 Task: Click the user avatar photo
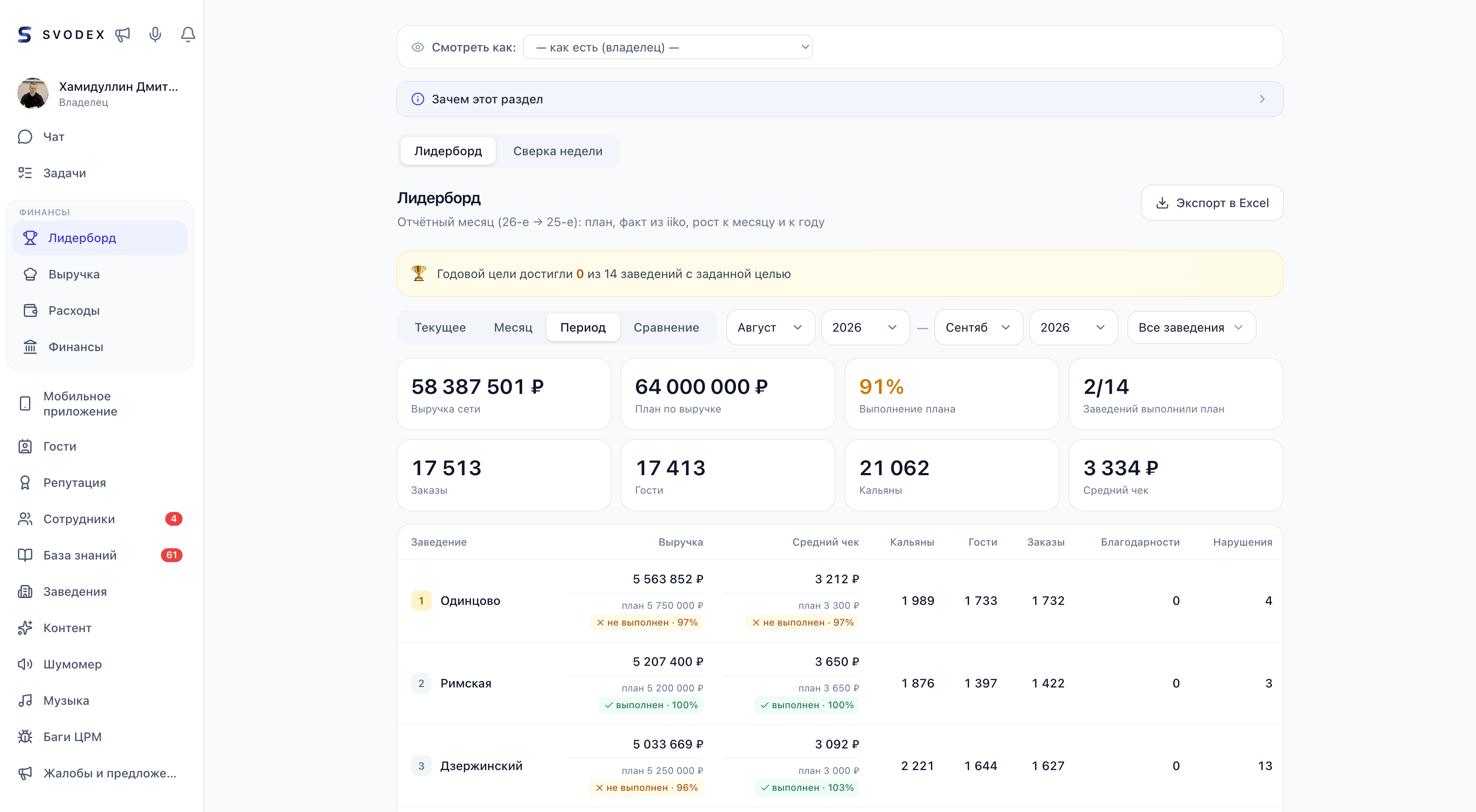click(32, 93)
